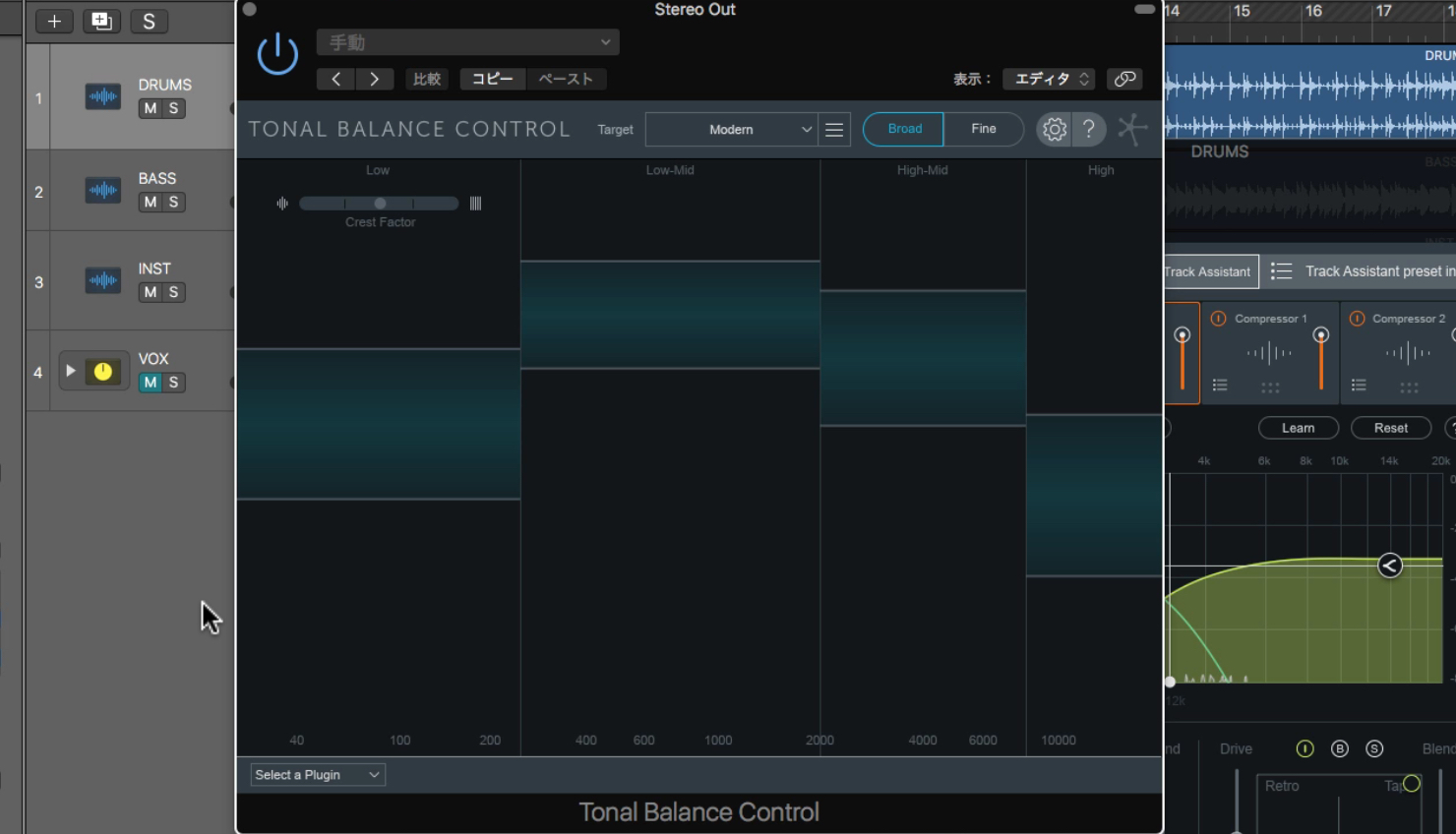Solo the BASS track
This screenshot has width=1456, height=834.
173,202
